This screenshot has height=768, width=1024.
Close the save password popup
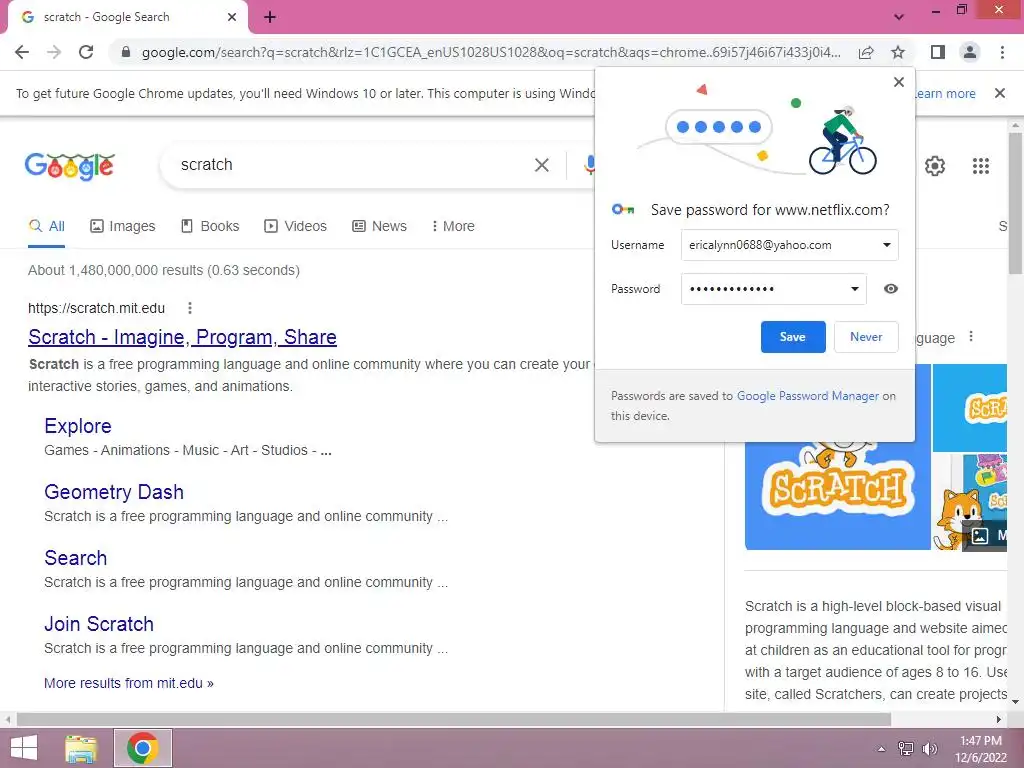click(899, 82)
